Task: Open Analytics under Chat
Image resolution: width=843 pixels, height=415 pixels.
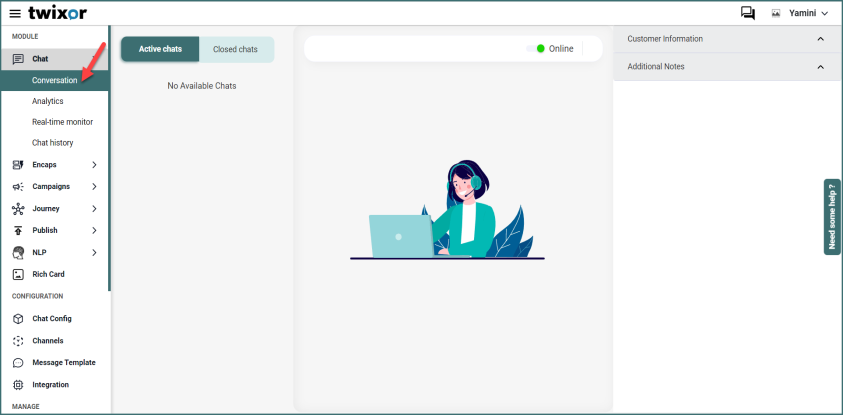Action: pyautogui.click(x=47, y=101)
